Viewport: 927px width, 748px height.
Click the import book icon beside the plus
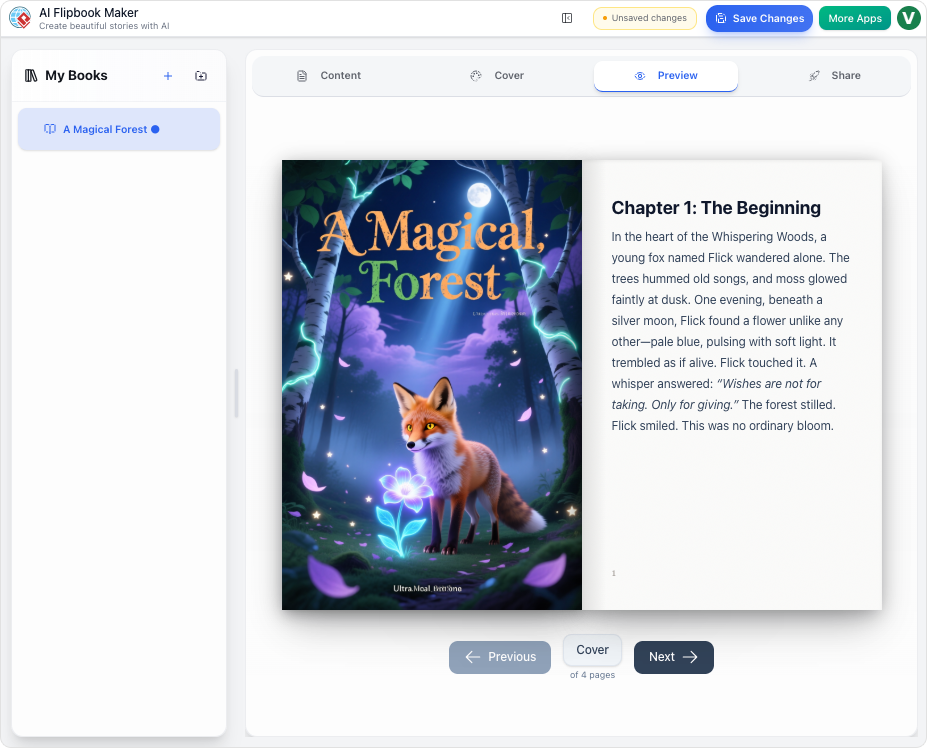[x=200, y=75]
